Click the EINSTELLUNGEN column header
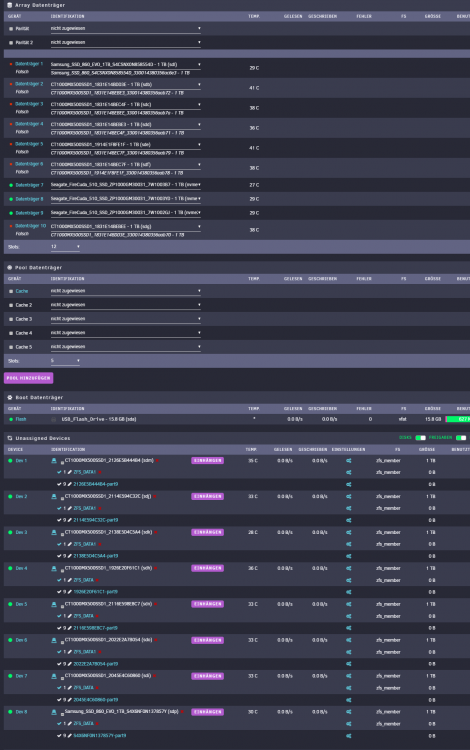 pyautogui.click(x=348, y=450)
